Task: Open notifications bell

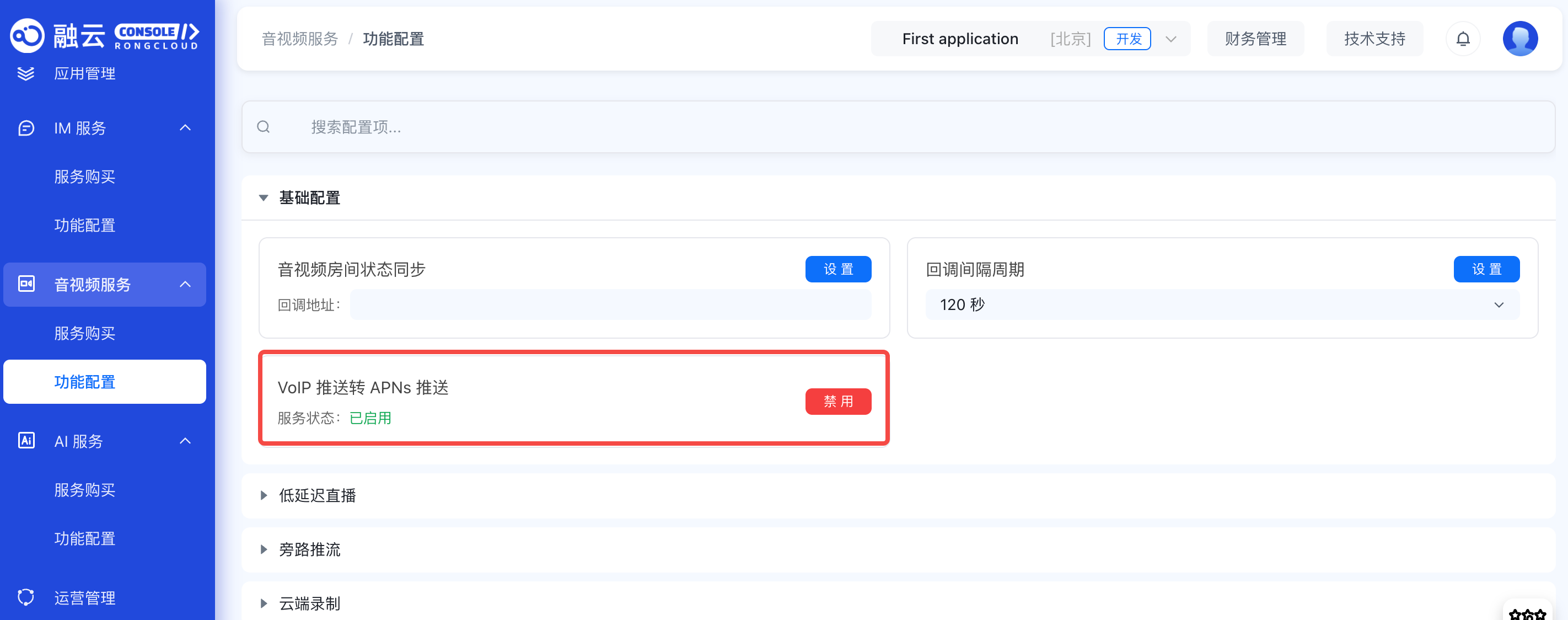Action: 1463,39
